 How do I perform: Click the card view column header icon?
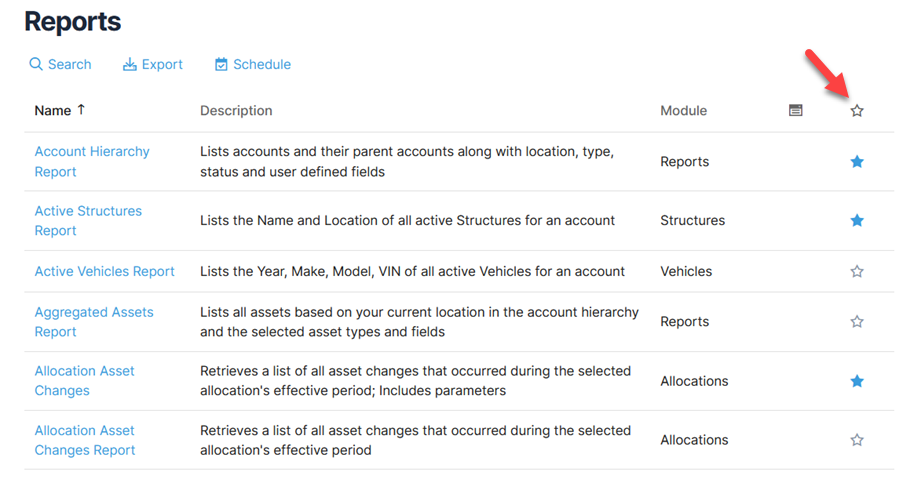click(x=796, y=111)
